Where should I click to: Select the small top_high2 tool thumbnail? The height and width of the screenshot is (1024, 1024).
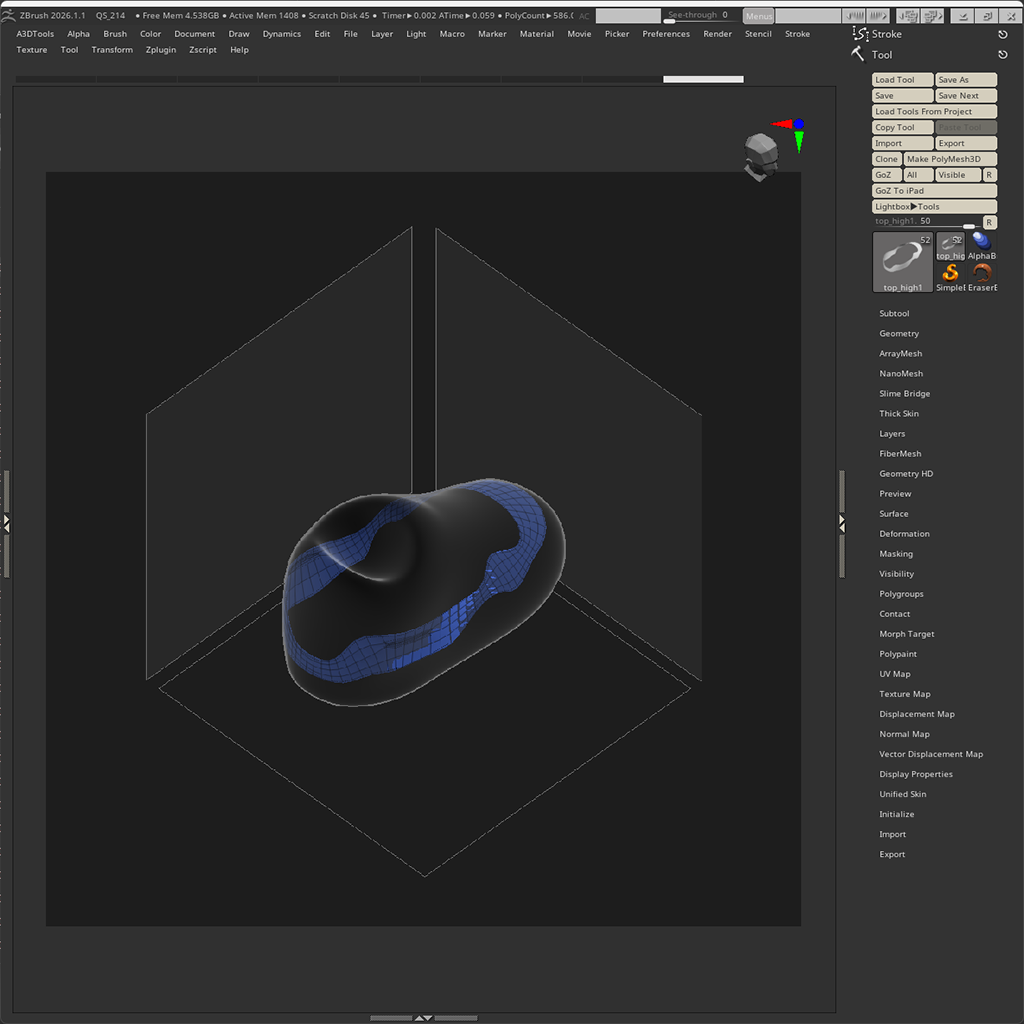[950, 245]
